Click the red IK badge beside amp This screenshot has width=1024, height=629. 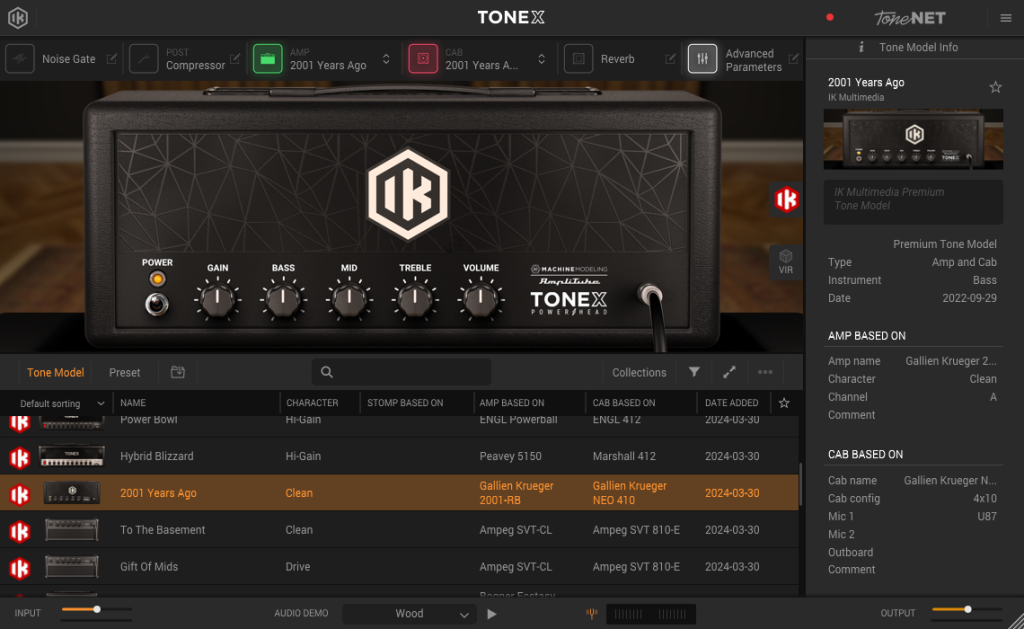pyautogui.click(x=786, y=199)
